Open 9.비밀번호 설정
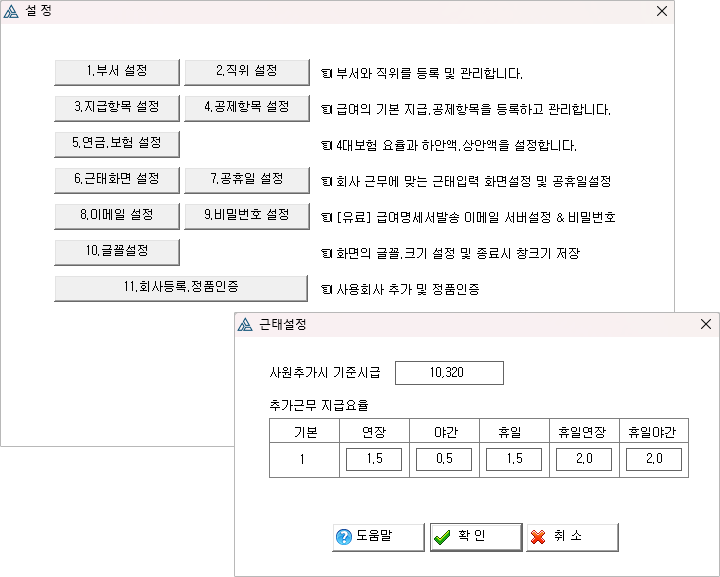 pos(247,216)
